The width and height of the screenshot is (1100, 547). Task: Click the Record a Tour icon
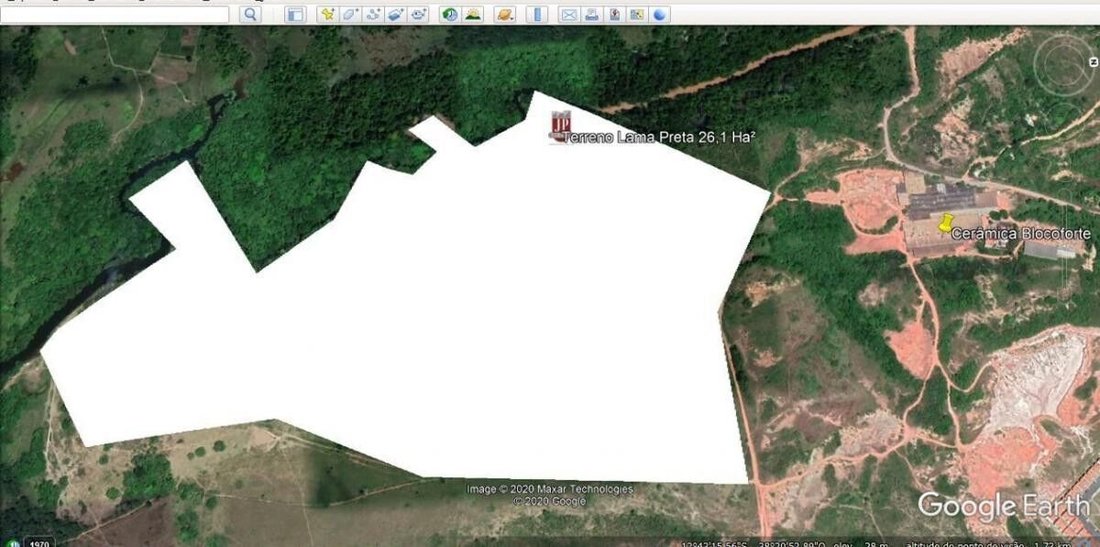coord(419,14)
